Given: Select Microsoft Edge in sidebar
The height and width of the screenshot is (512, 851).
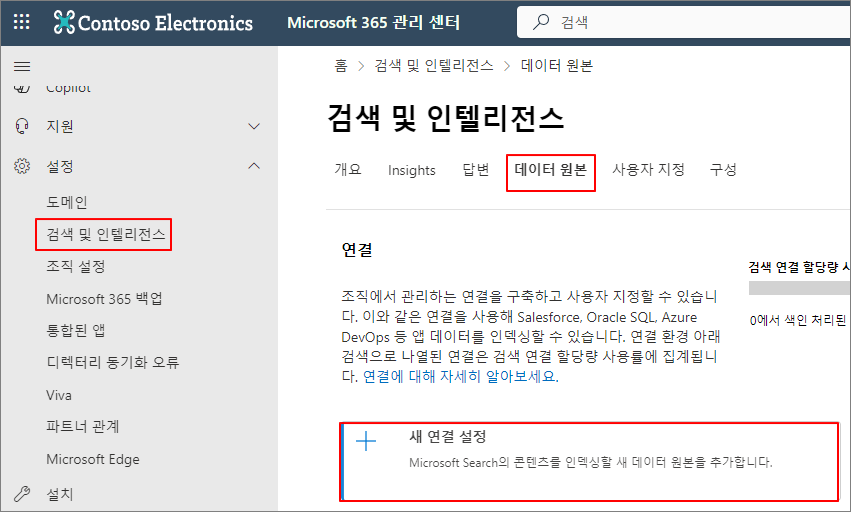Looking at the screenshot, I should pyautogui.click(x=93, y=459).
